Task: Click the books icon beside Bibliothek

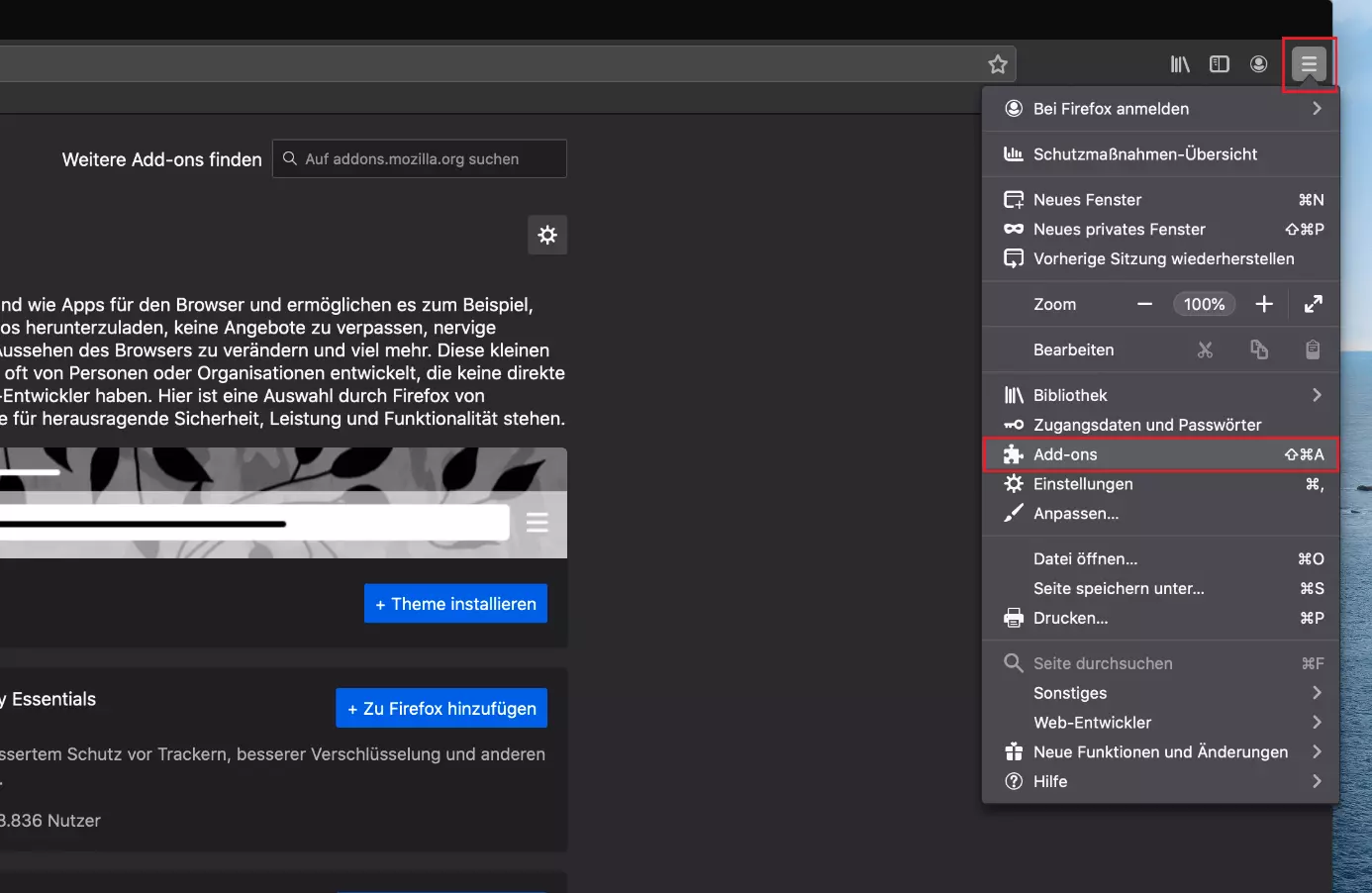Action: pos(1014,395)
